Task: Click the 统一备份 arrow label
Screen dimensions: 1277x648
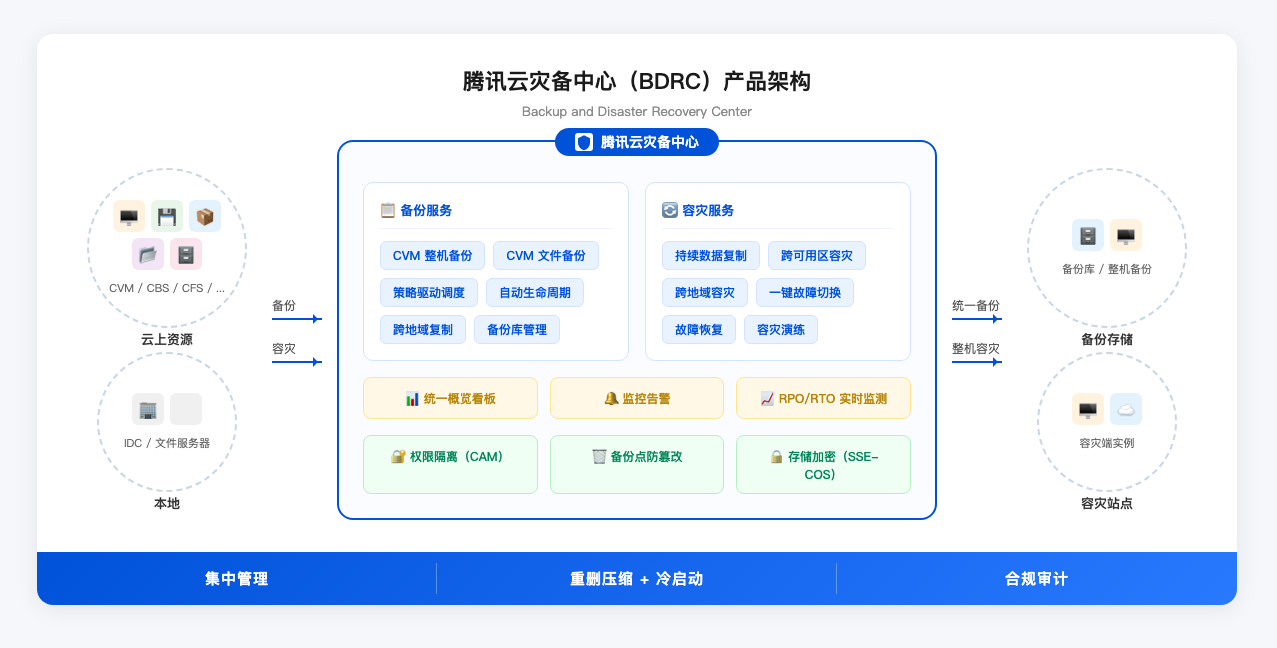Action: click(x=976, y=305)
